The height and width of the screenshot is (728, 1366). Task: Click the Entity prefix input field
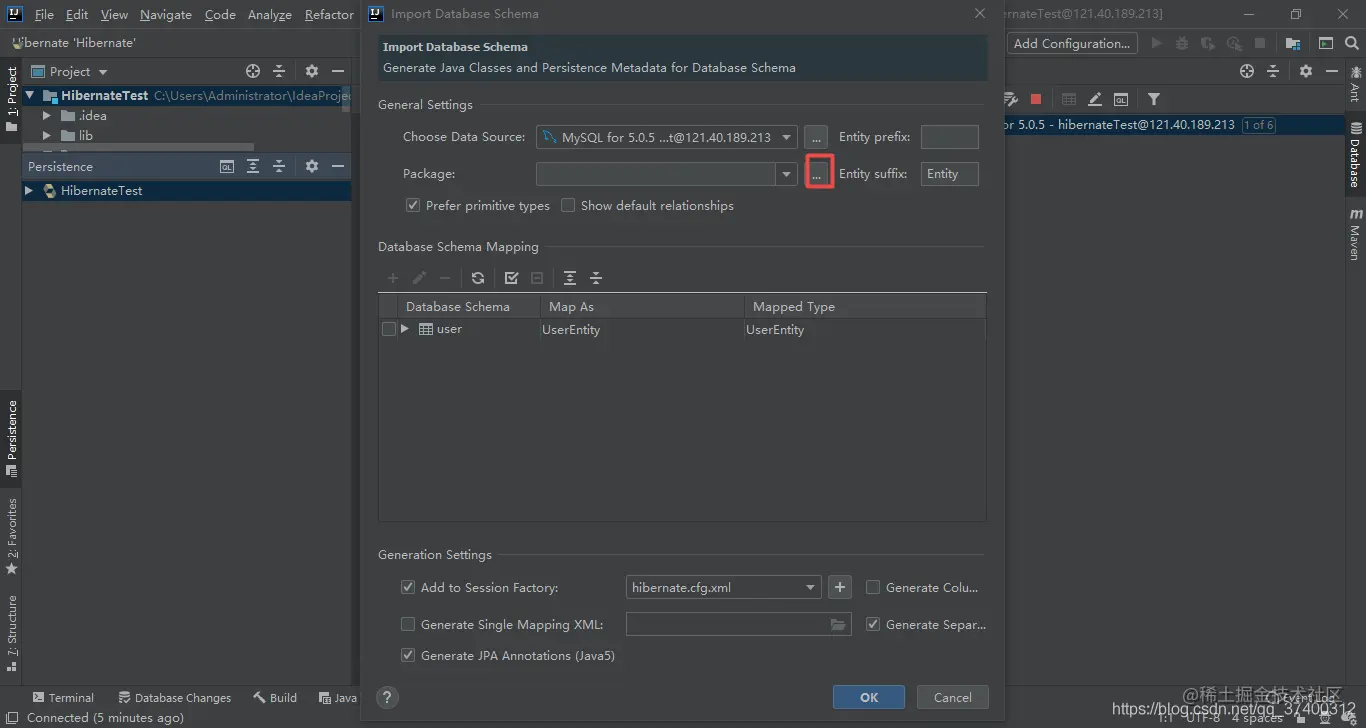[949, 137]
